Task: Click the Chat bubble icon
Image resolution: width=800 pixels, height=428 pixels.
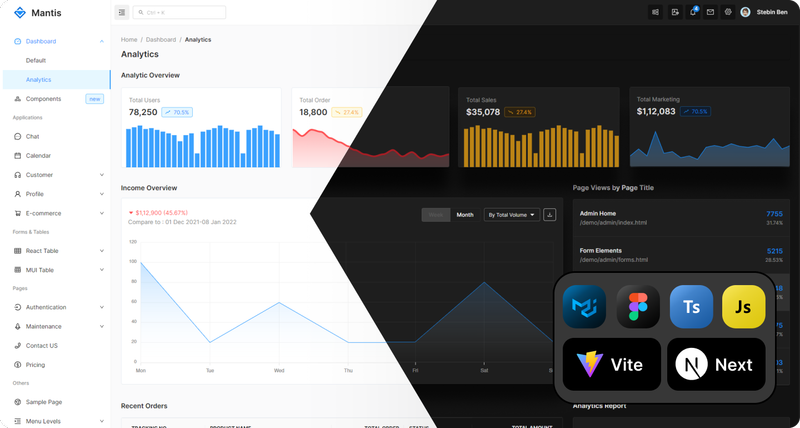Action: pyautogui.click(x=17, y=137)
